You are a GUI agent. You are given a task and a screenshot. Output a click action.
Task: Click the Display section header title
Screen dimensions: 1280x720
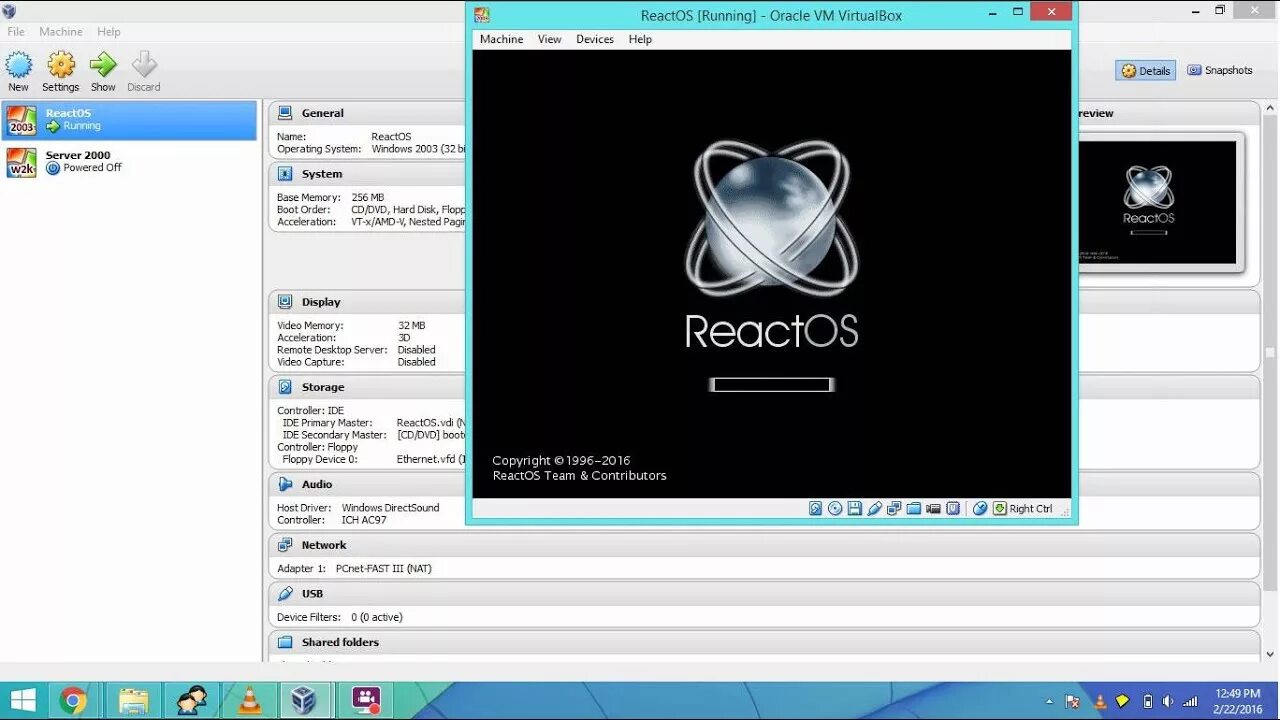[321, 302]
